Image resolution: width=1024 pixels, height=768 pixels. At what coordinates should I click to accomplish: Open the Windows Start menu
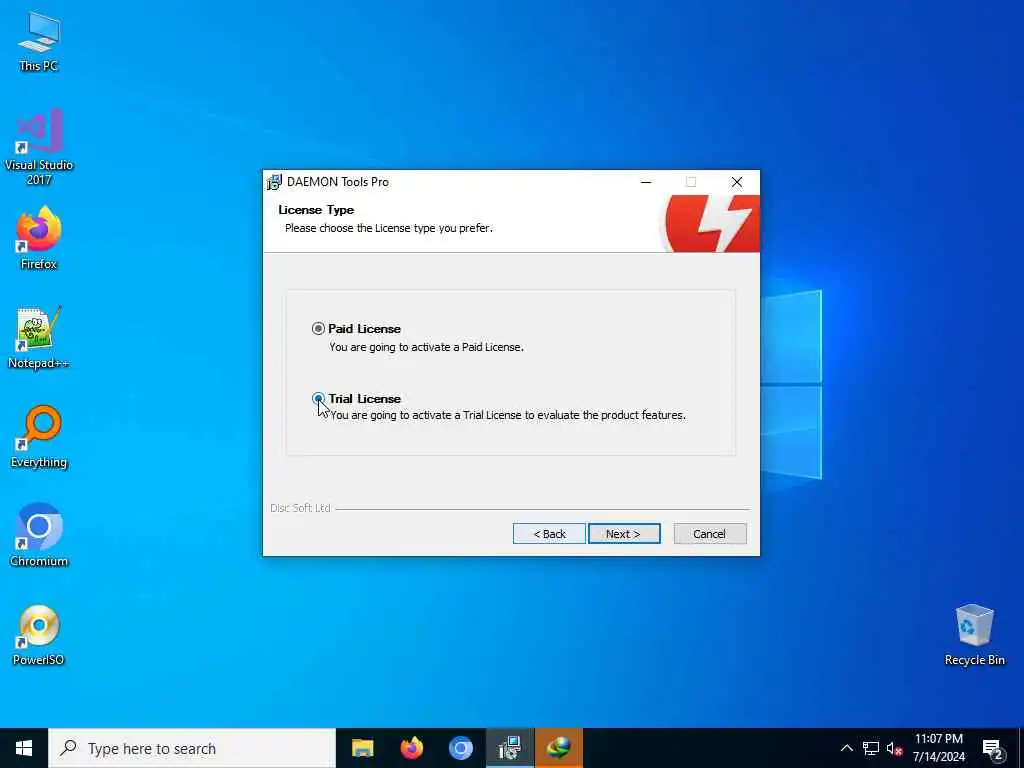pos(24,748)
